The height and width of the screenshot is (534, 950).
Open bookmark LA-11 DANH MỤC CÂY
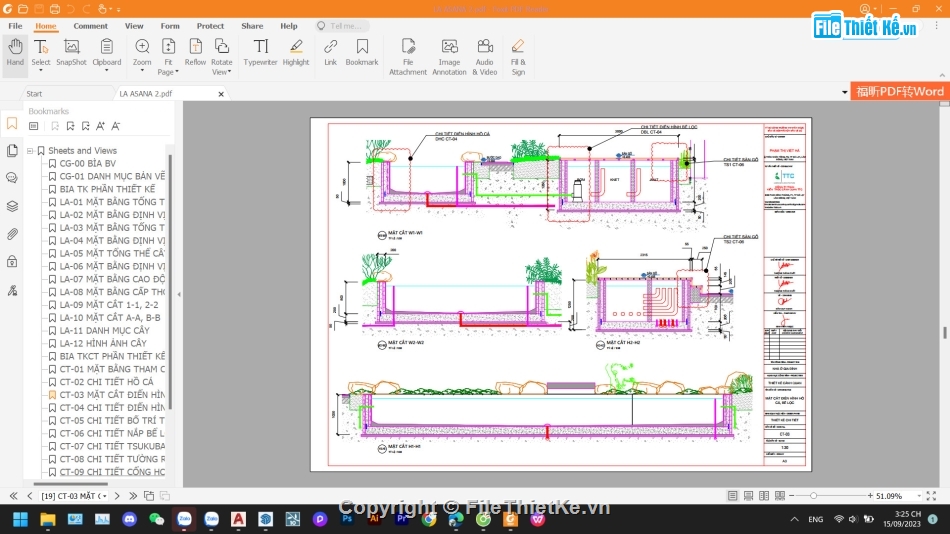click(104, 330)
